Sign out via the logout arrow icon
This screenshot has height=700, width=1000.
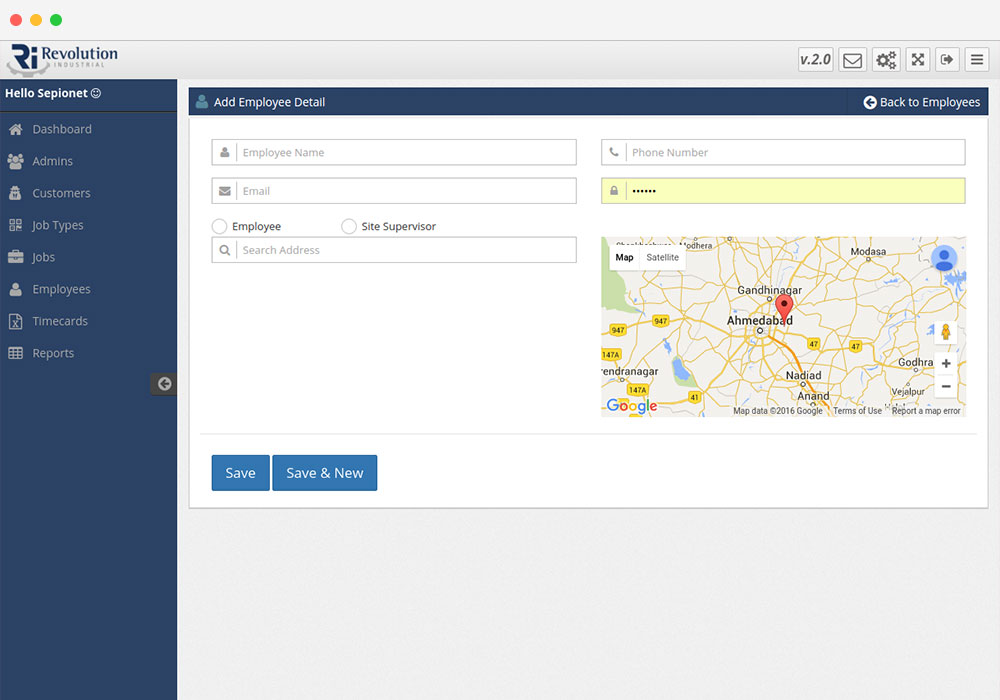click(x=947, y=59)
